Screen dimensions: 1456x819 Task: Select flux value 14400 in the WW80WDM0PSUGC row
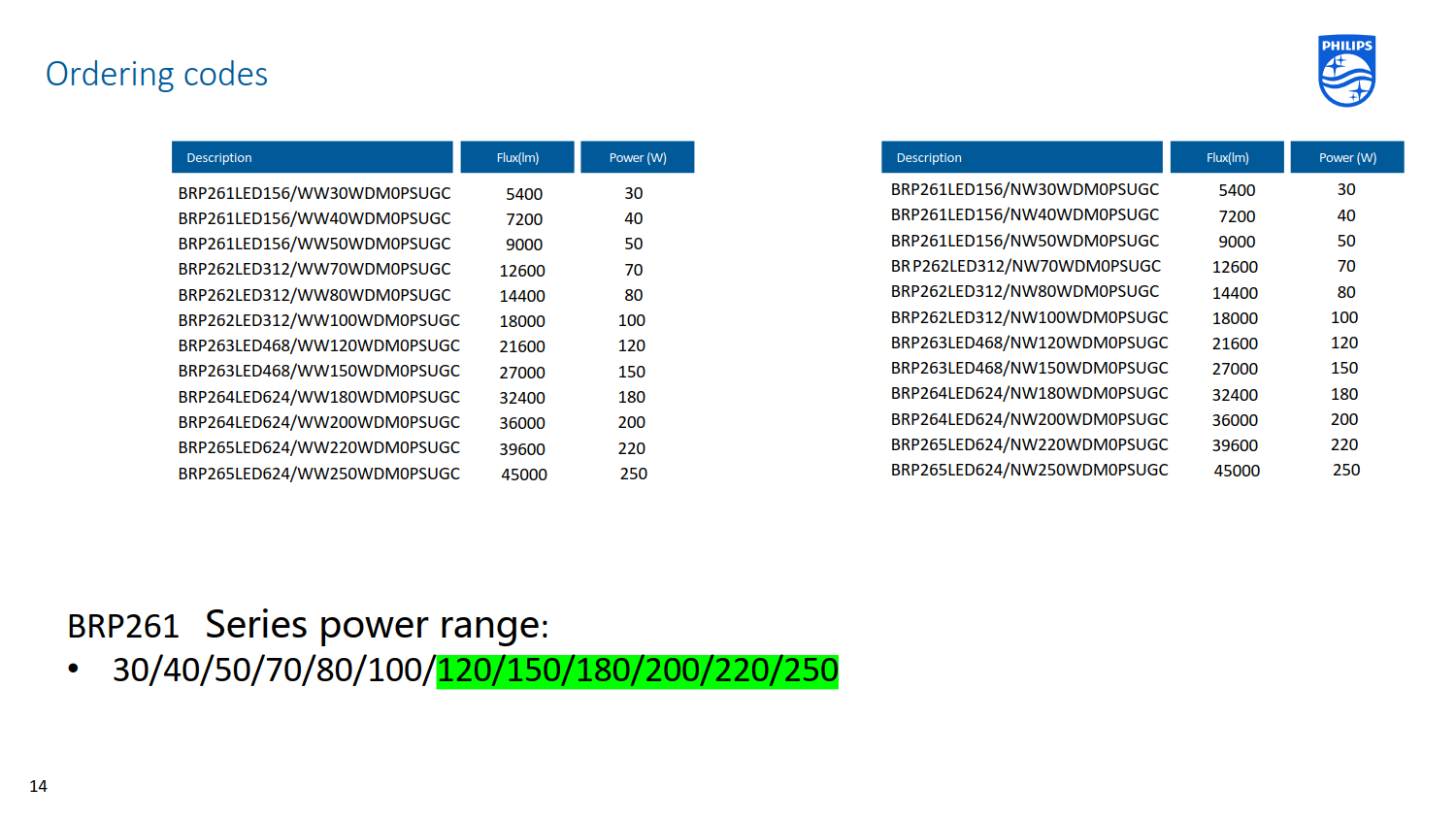click(x=522, y=296)
